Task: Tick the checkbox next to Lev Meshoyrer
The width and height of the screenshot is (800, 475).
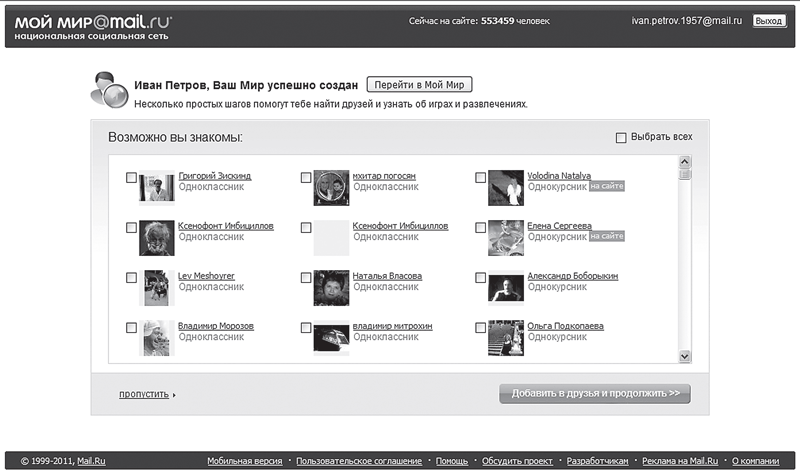Action: pos(132,278)
